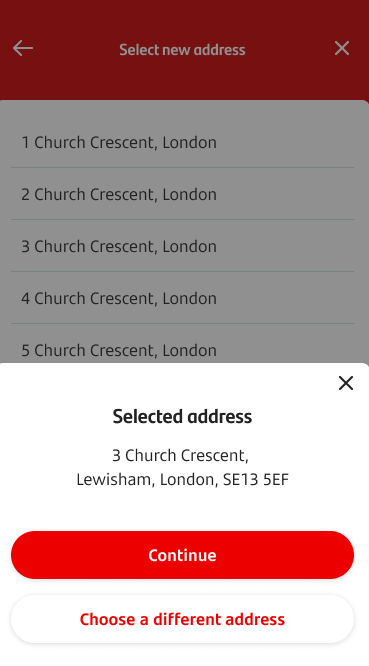The width and height of the screenshot is (369, 666).
Task: Dismiss the Selected address bottom sheet
Action: (x=346, y=383)
